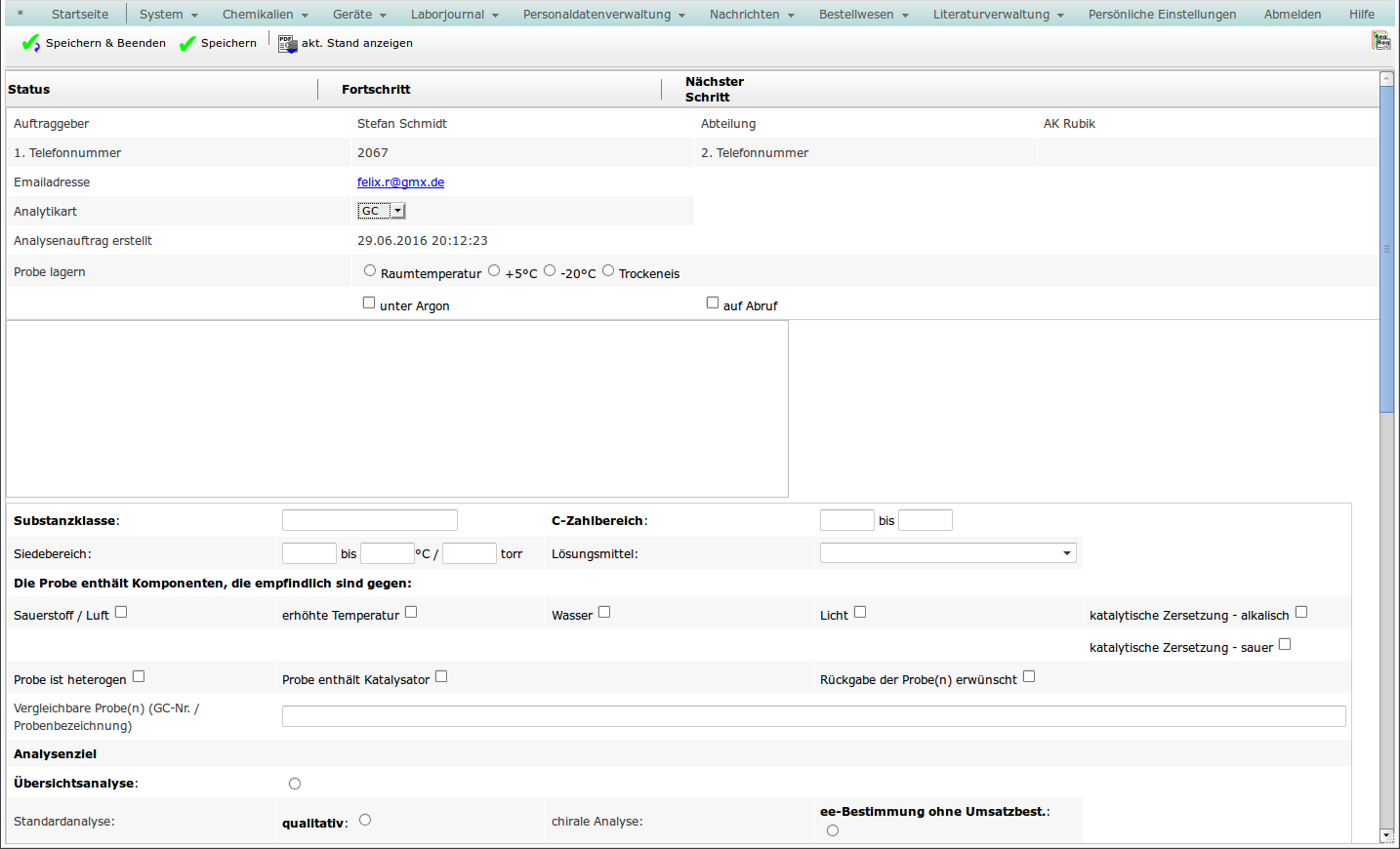Click the scrollbar up arrow
1400x849 pixels.
click(x=1386, y=79)
